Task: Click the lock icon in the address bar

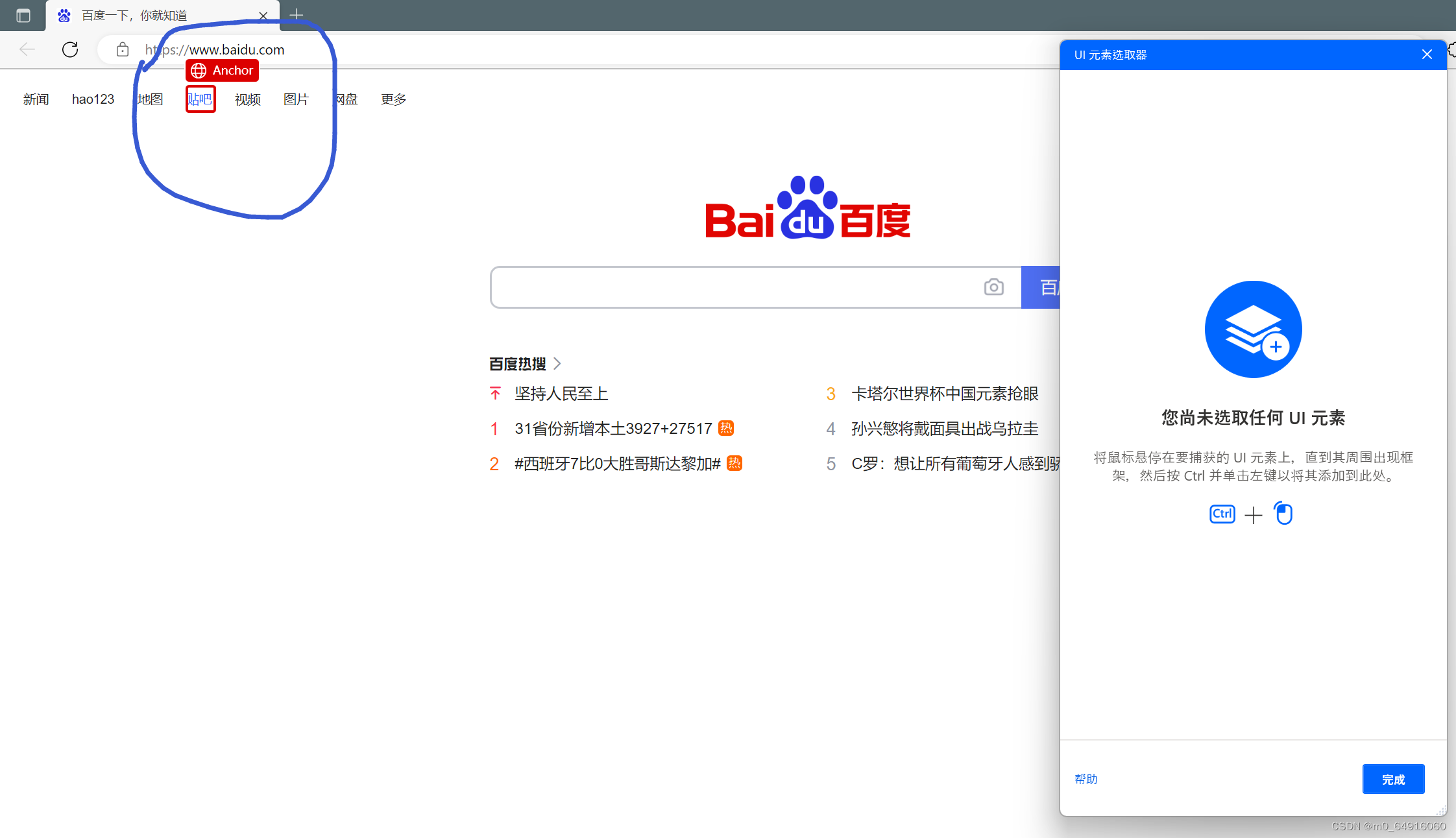Action: click(123, 49)
